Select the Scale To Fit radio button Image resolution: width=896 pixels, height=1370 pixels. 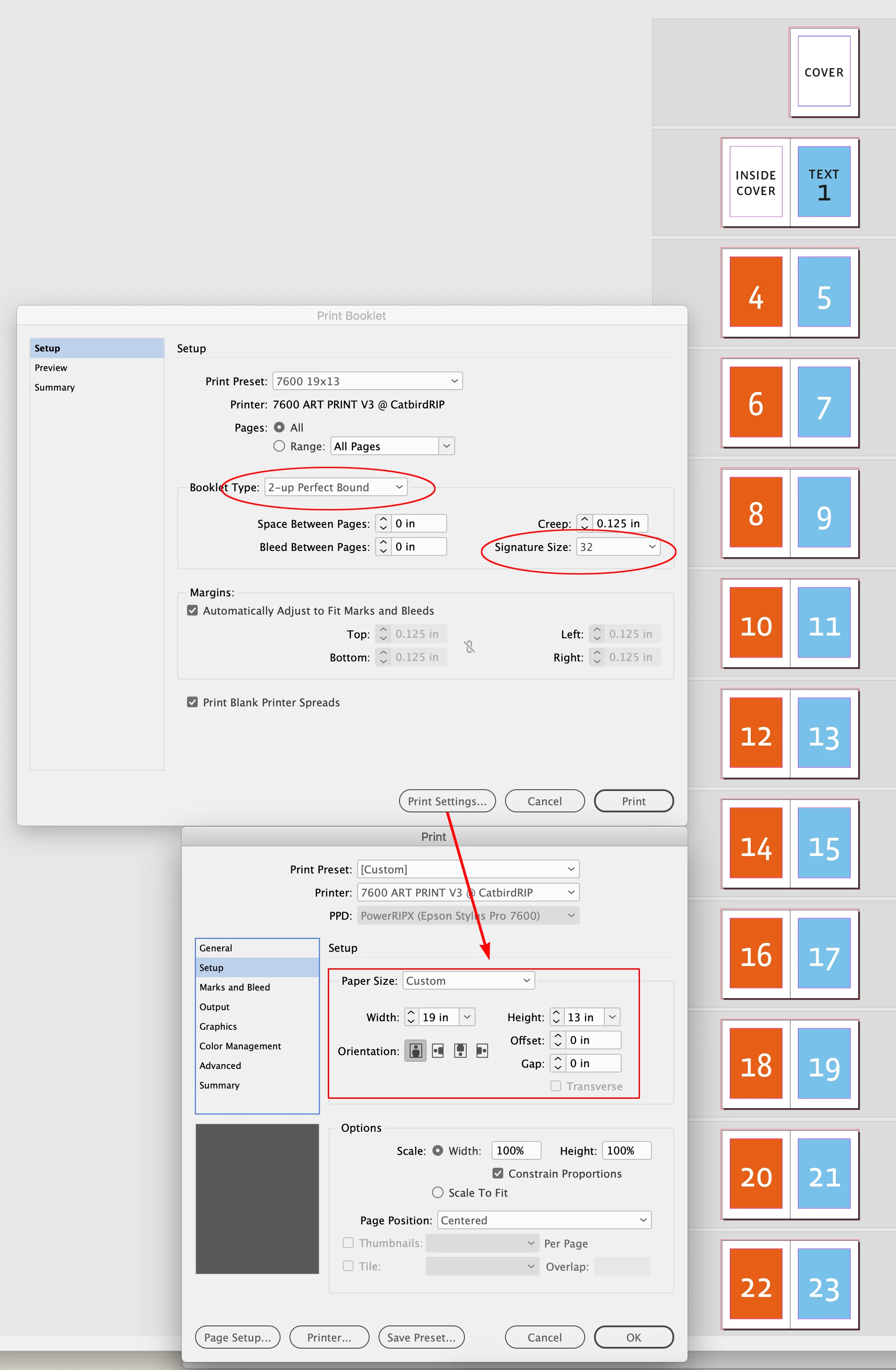coord(438,1192)
